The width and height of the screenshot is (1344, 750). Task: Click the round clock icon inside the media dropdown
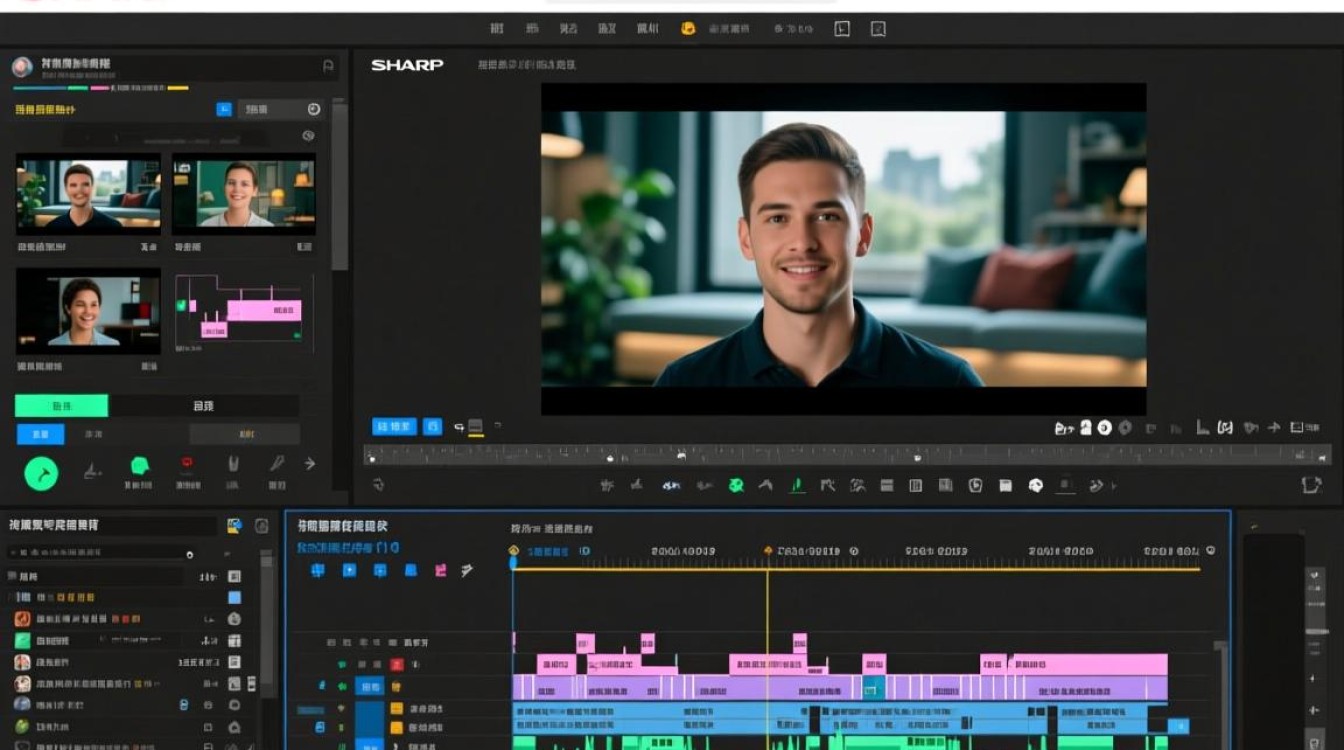point(313,109)
